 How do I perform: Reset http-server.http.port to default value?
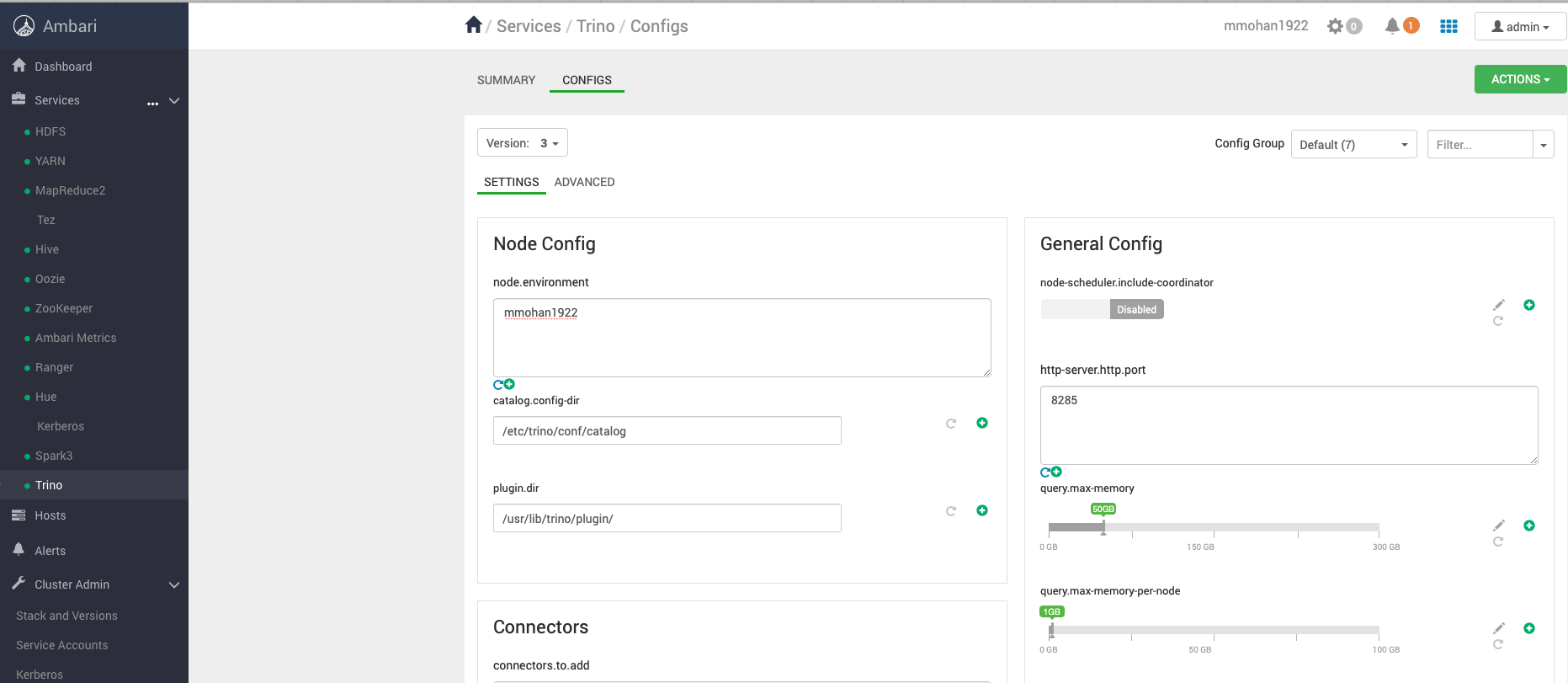(x=1045, y=472)
